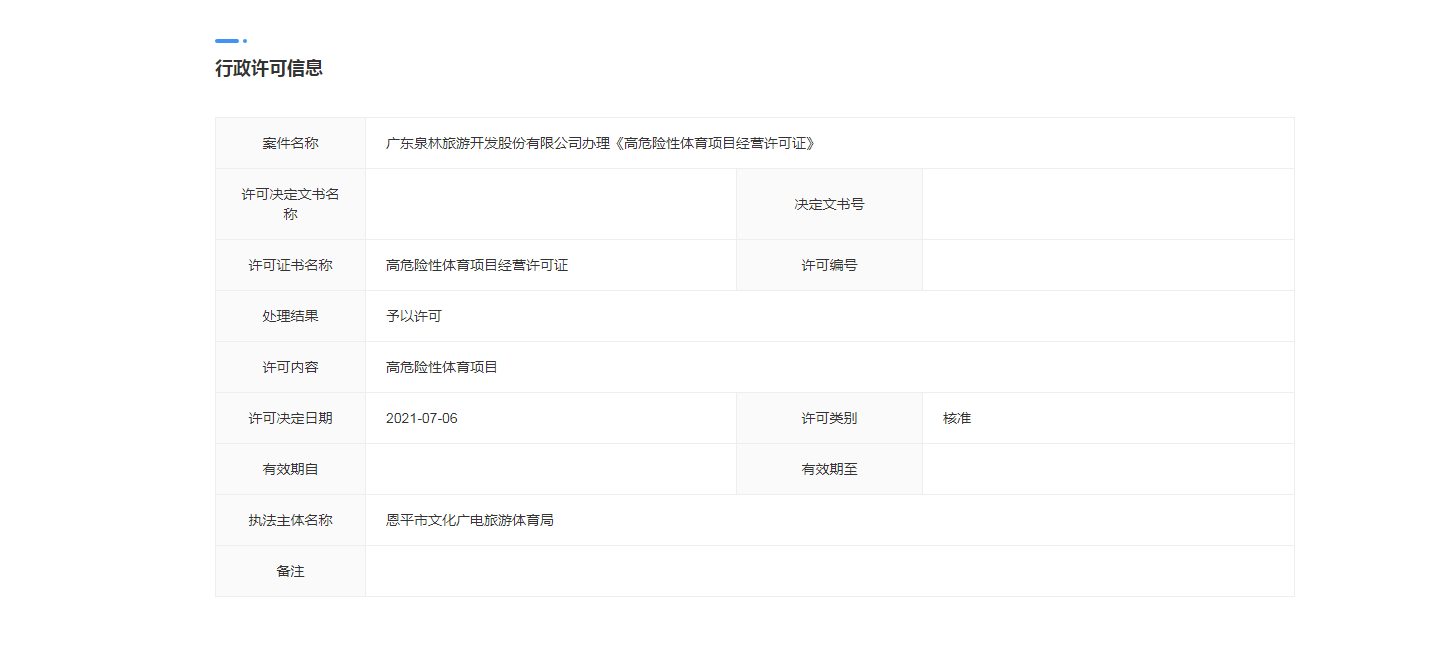Image resolution: width=1454 pixels, height=665 pixels.
Task: Click the 许可内容 label cell
Action: (291, 367)
